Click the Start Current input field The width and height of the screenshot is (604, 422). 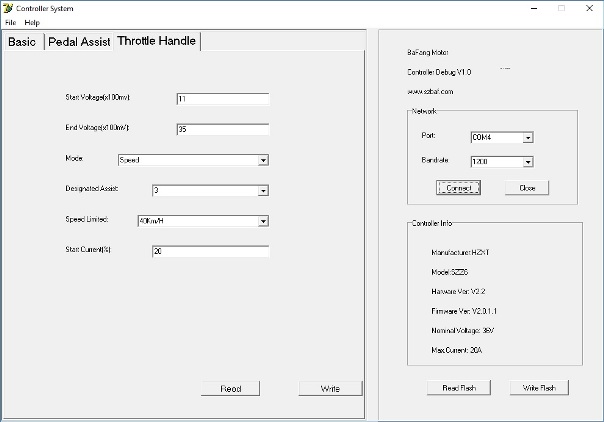pos(211,251)
